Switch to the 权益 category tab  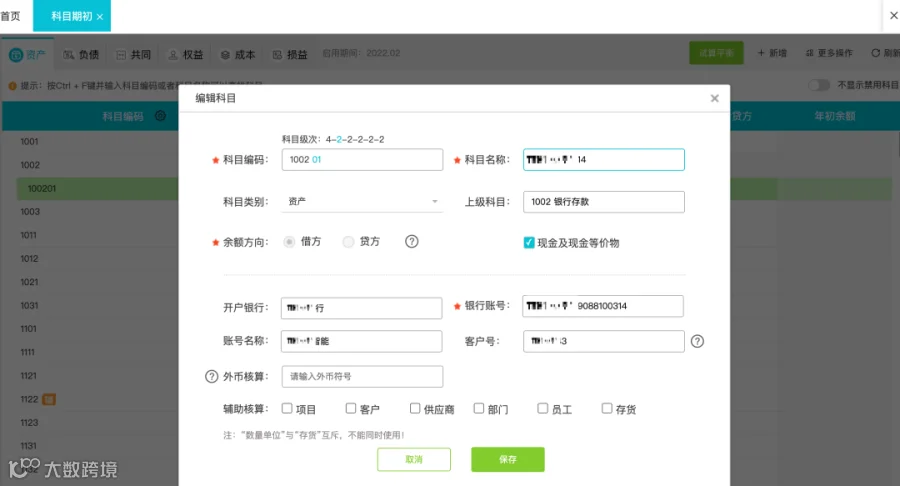(185, 55)
